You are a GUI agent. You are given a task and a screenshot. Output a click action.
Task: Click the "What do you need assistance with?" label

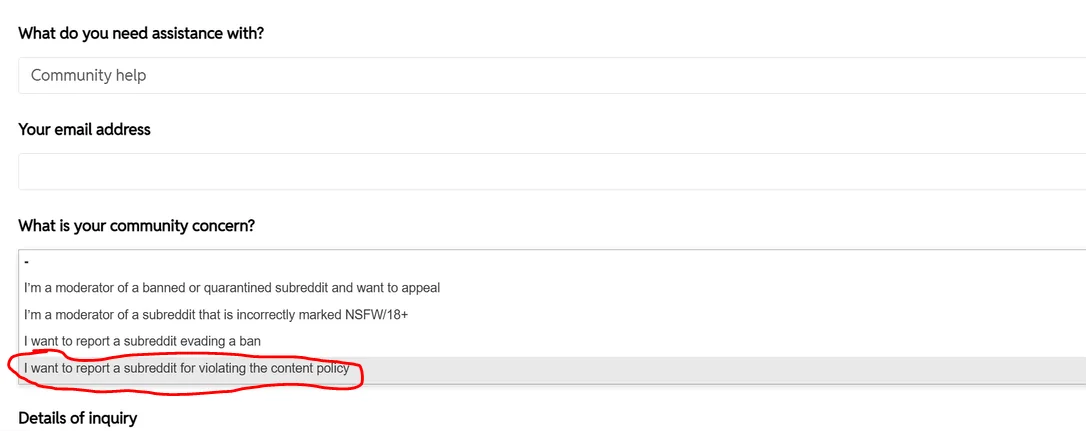tap(140, 33)
